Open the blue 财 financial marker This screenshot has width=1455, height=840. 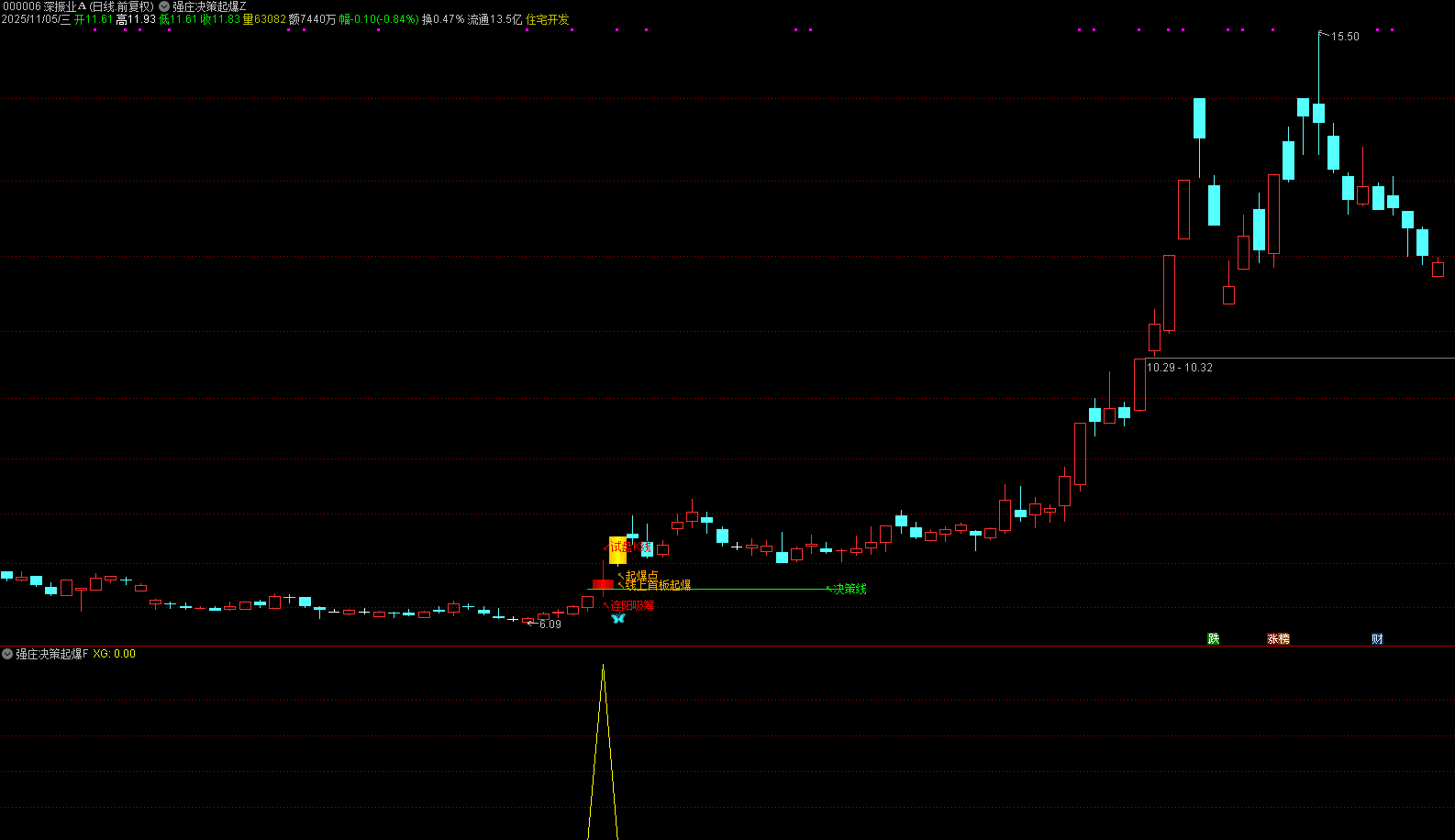(x=1377, y=639)
